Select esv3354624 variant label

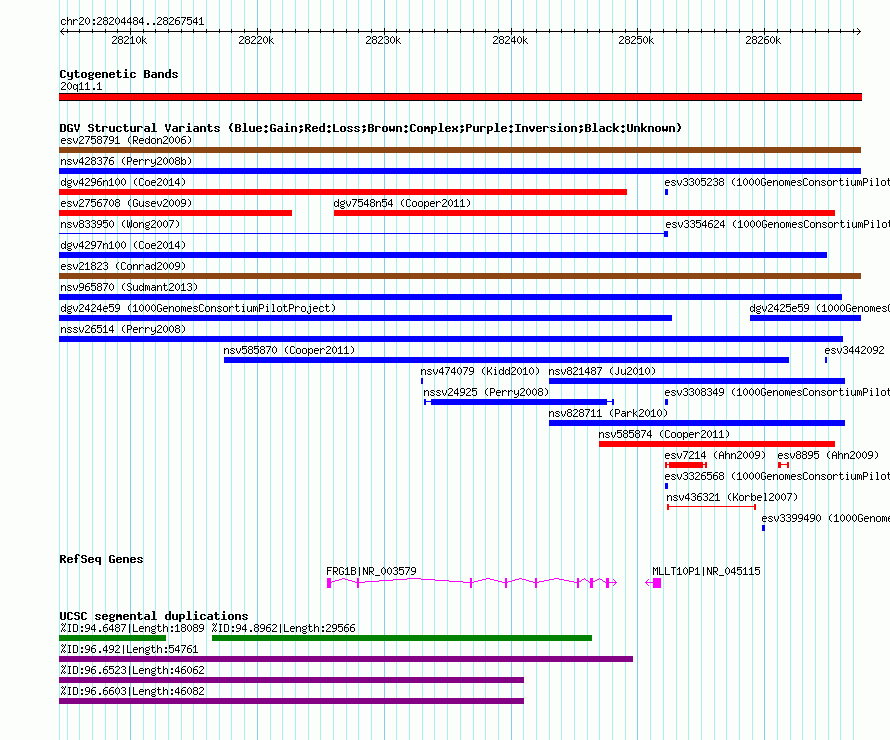click(x=778, y=224)
